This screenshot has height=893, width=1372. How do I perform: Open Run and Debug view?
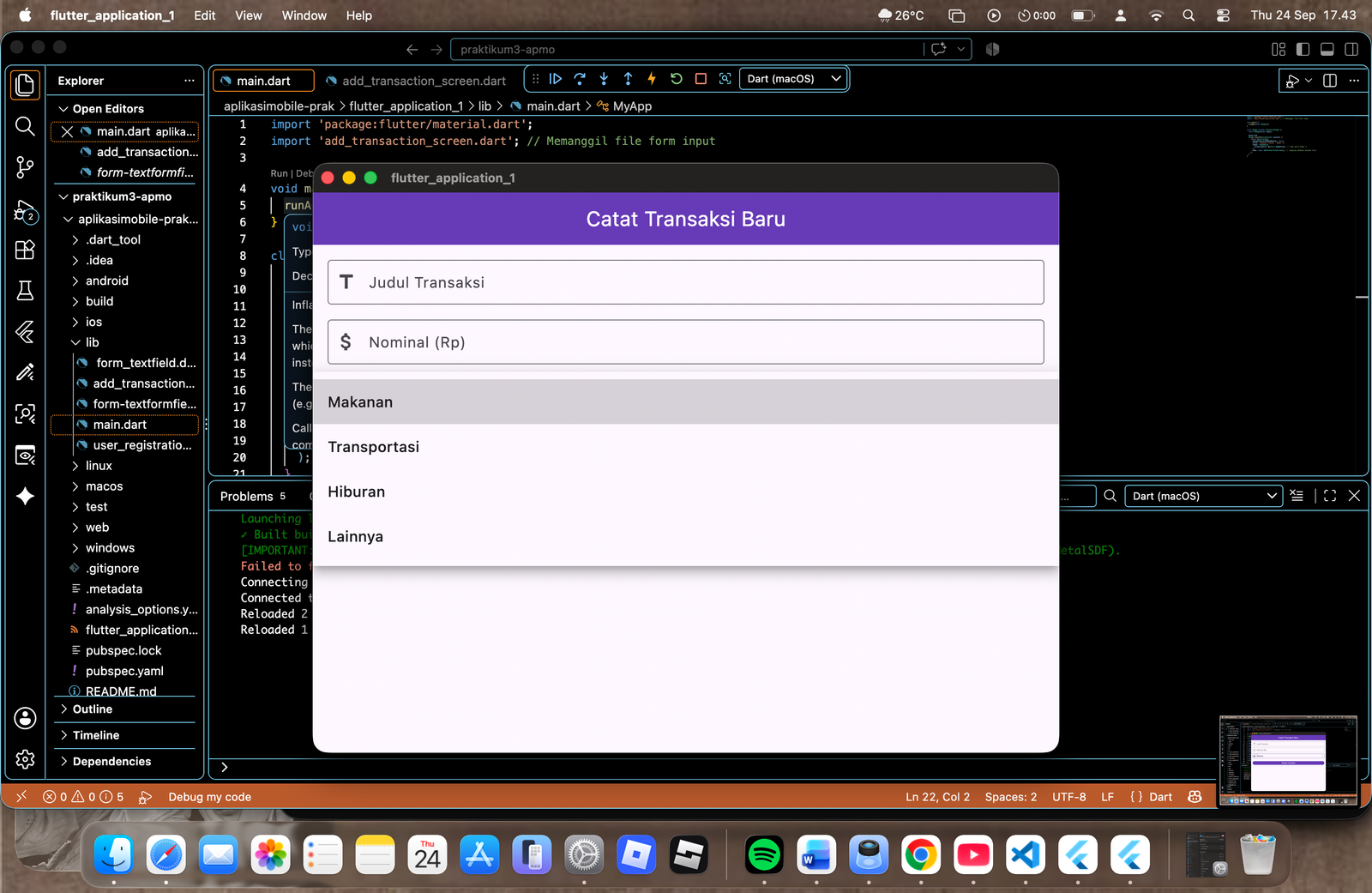click(x=25, y=210)
